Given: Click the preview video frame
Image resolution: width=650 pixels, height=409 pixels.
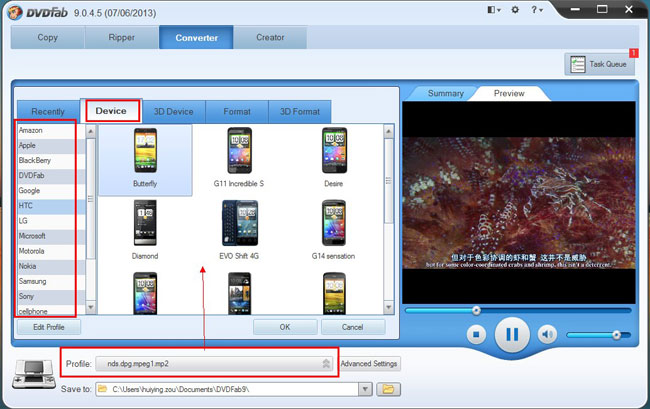Looking at the screenshot, I should pos(519,203).
